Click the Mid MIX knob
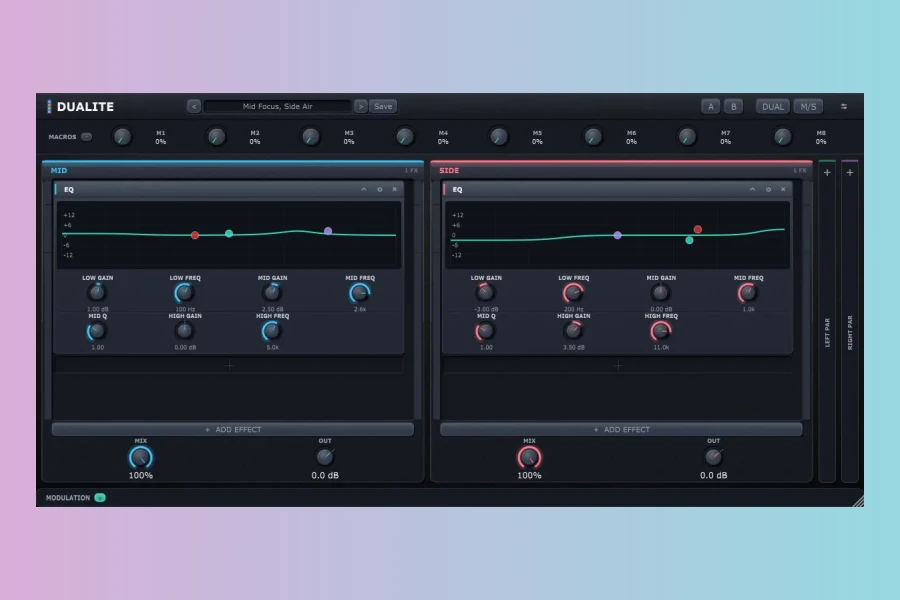This screenshot has width=900, height=600. tap(141, 458)
